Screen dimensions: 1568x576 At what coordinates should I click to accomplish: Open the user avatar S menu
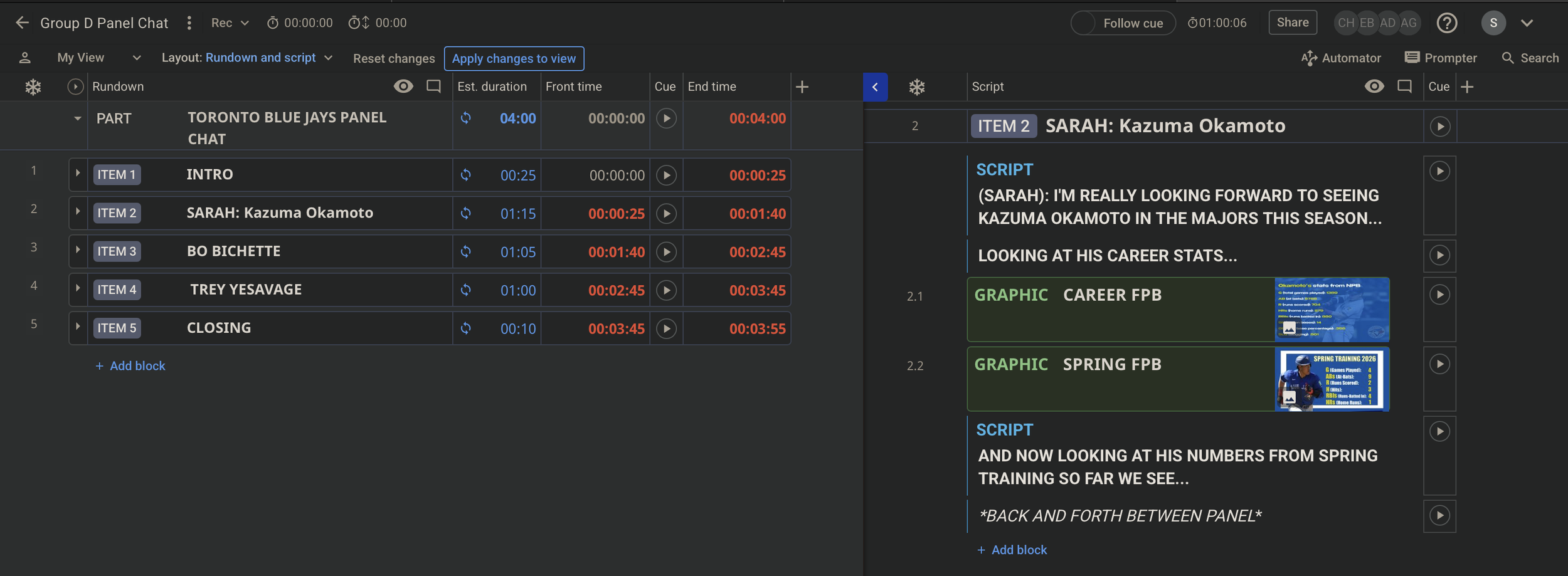point(1493,23)
